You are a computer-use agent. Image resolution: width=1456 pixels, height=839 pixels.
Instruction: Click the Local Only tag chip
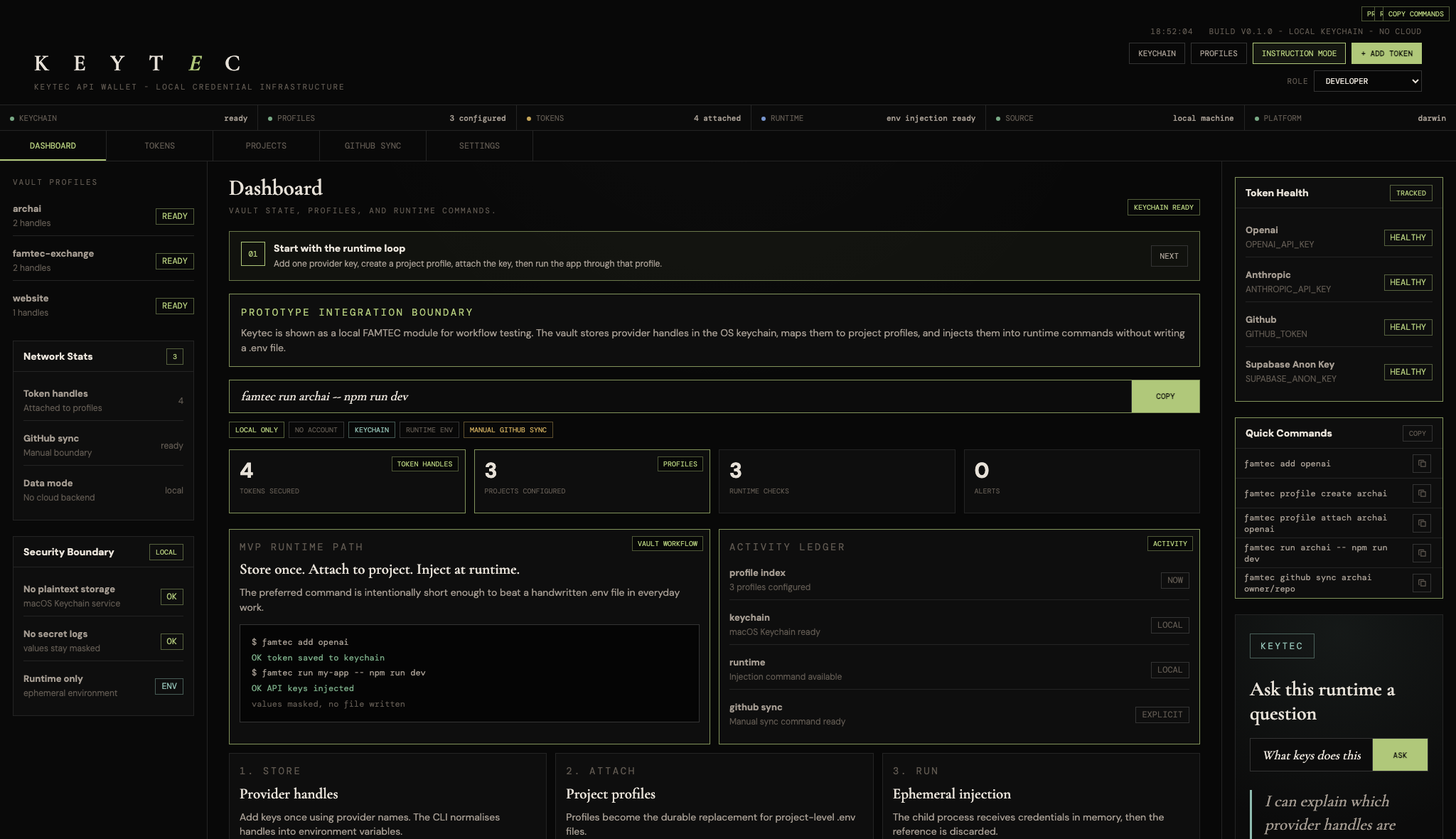click(x=257, y=429)
